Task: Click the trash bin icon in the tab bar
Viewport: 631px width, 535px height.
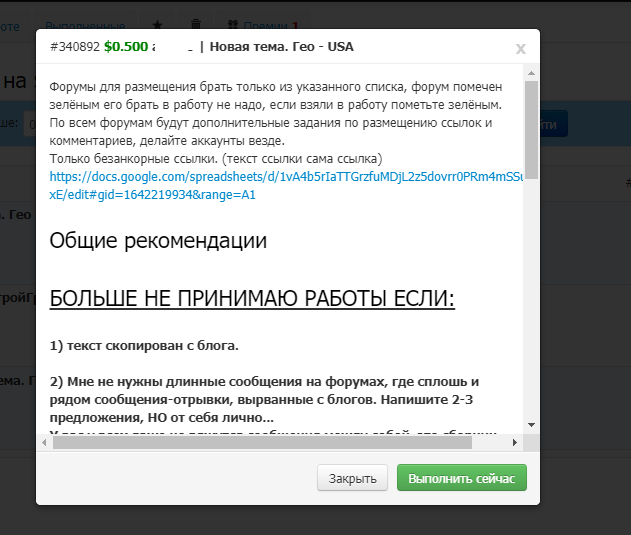Action: [196, 24]
